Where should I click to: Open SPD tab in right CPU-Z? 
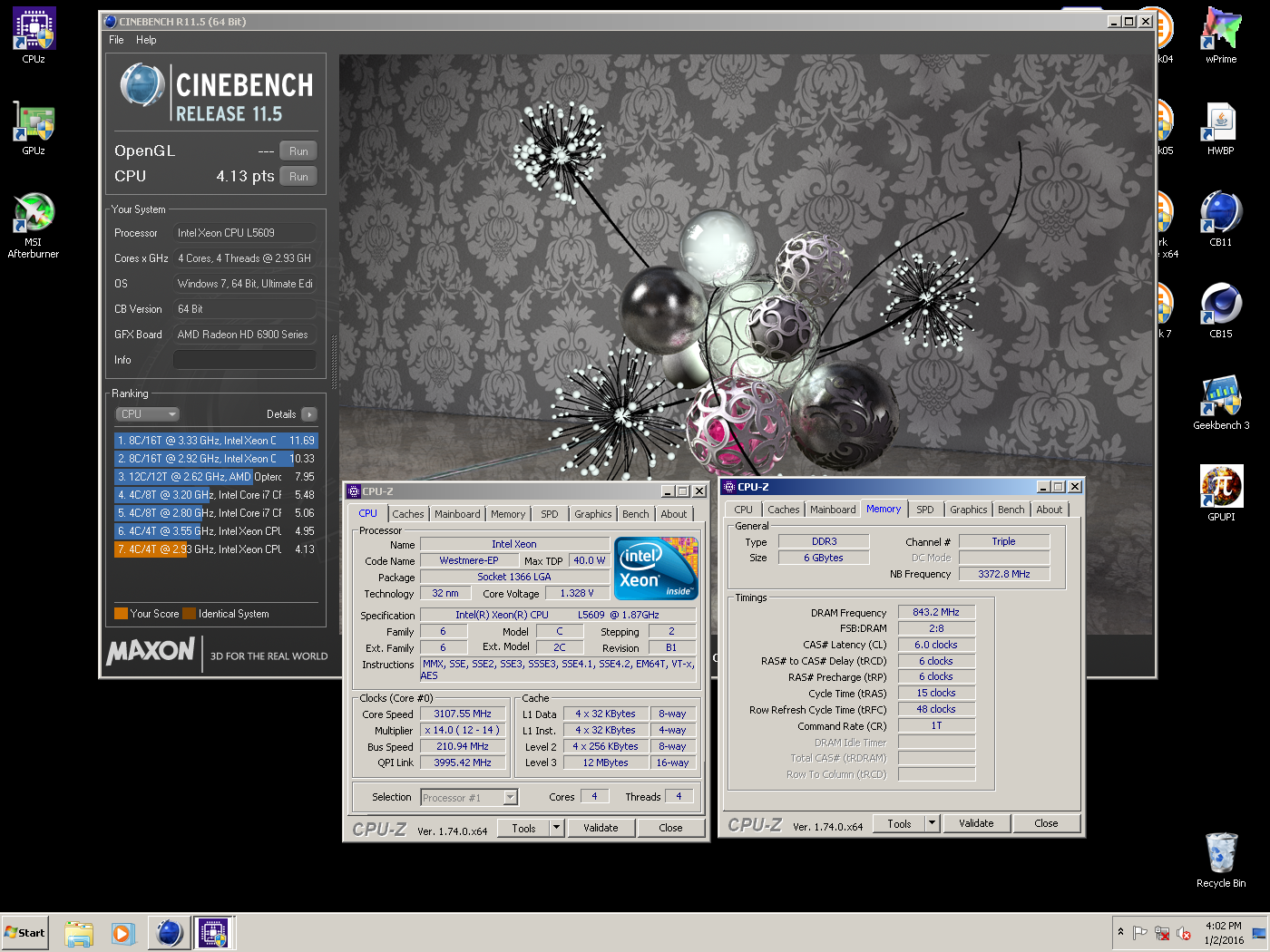tap(925, 510)
